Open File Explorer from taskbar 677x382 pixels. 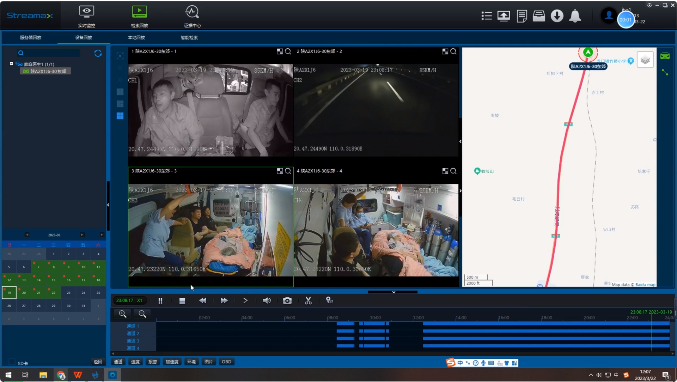(x=43, y=375)
